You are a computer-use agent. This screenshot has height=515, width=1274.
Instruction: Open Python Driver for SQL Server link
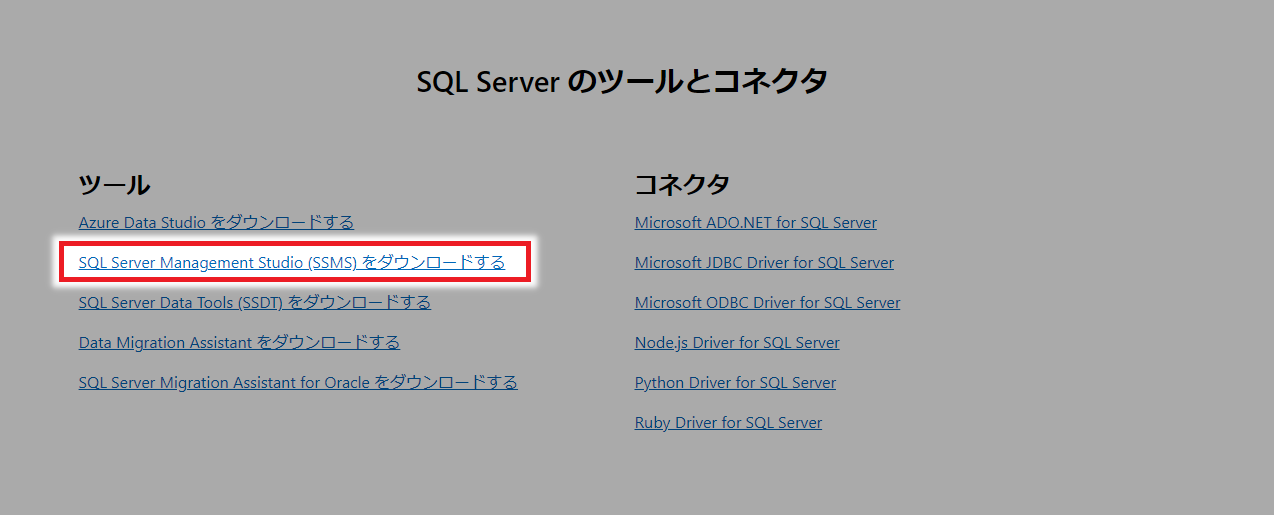pyautogui.click(x=735, y=382)
